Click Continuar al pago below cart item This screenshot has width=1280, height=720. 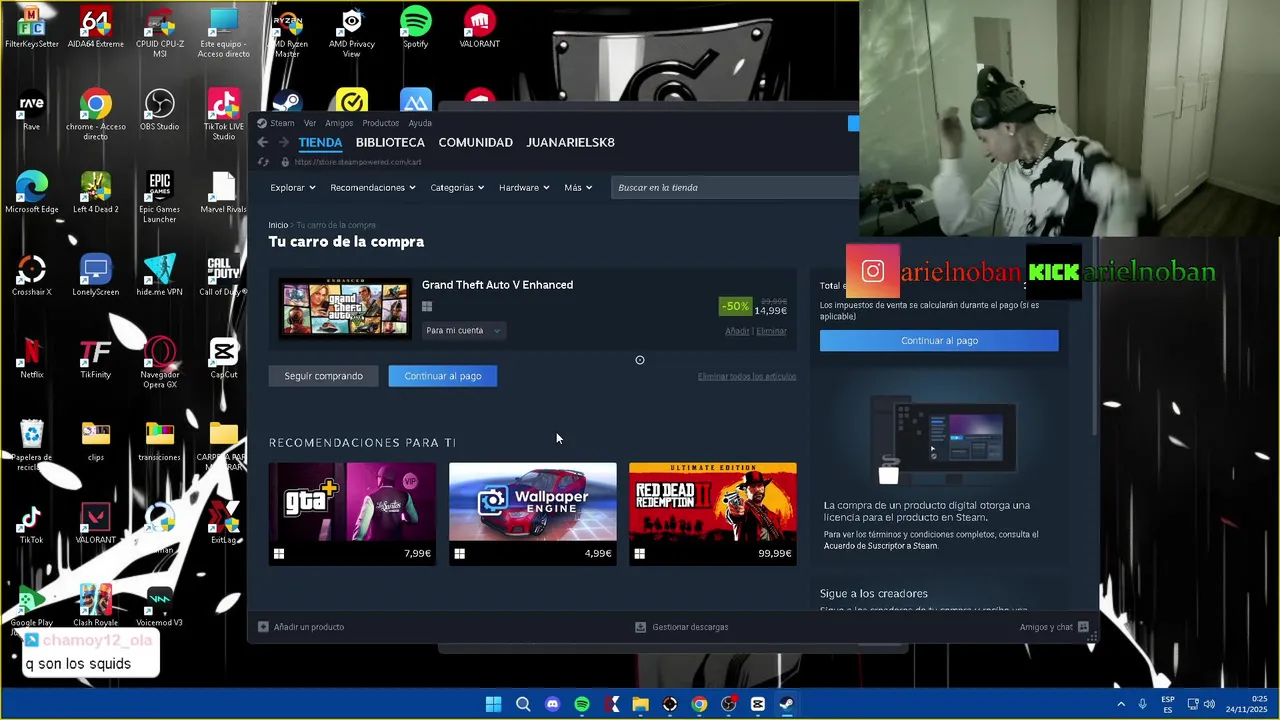pos(442,376)
